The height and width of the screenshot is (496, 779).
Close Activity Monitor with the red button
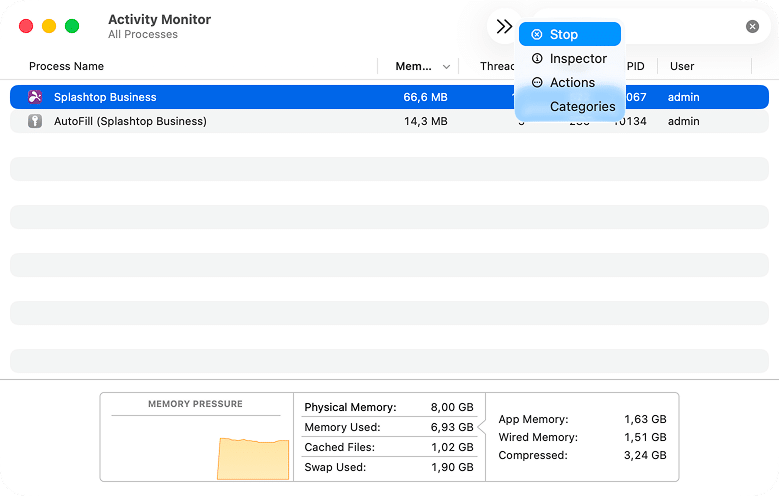(x=26, y=26)
